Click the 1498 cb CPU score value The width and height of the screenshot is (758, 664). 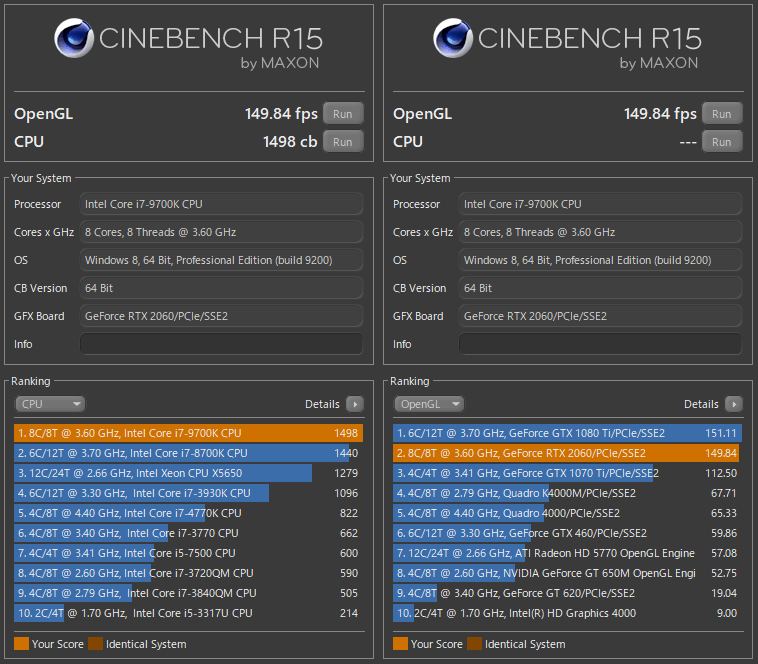(290, 142)
